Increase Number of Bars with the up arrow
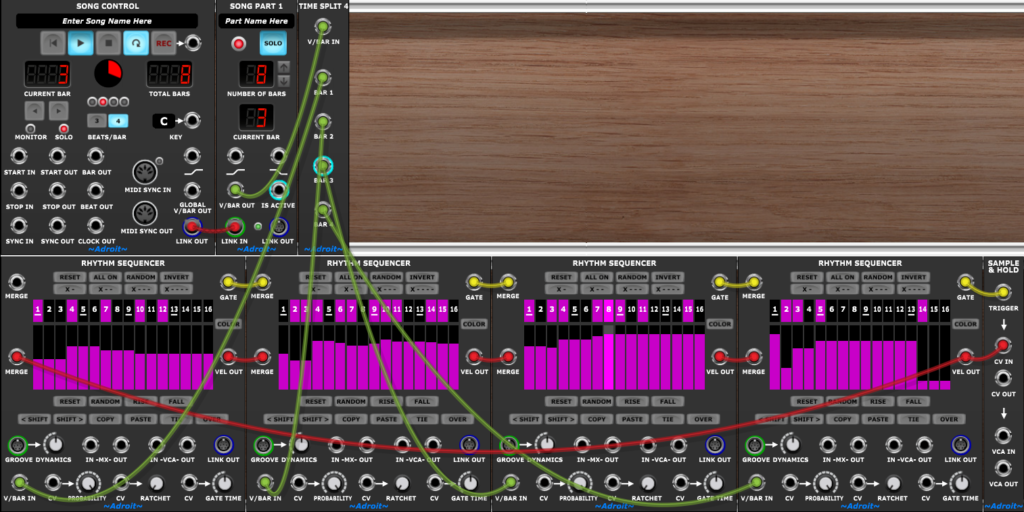 coord(283,67)
